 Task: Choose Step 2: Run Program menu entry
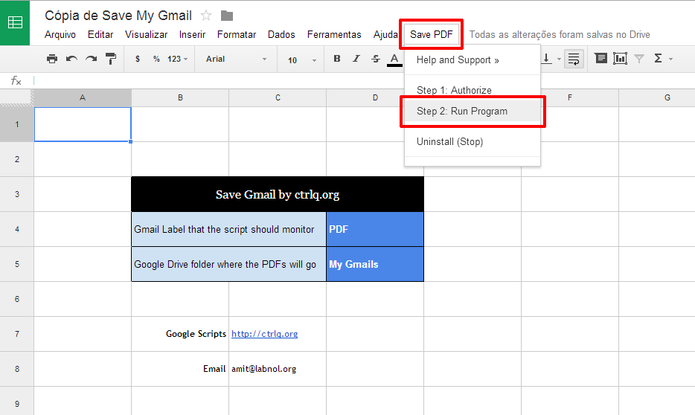472,111
